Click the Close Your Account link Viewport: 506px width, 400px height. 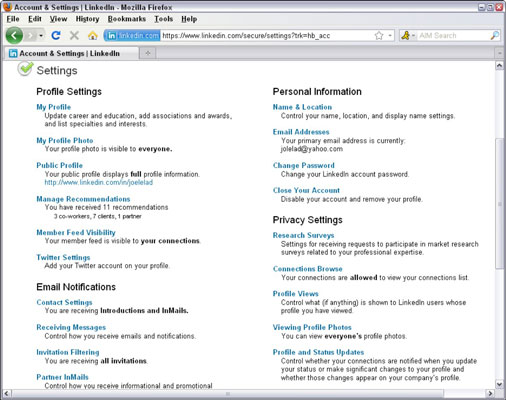click(306, 190)
